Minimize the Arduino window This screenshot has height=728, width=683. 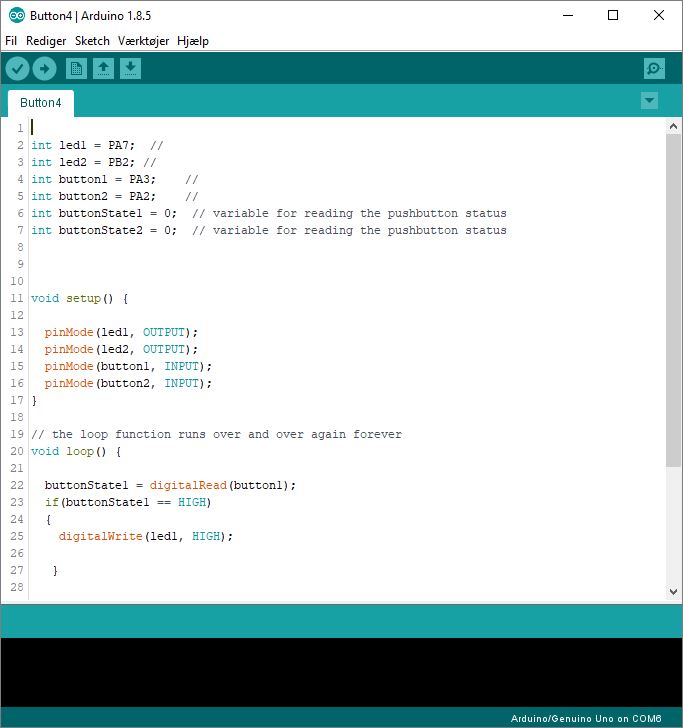pos(568,15)
